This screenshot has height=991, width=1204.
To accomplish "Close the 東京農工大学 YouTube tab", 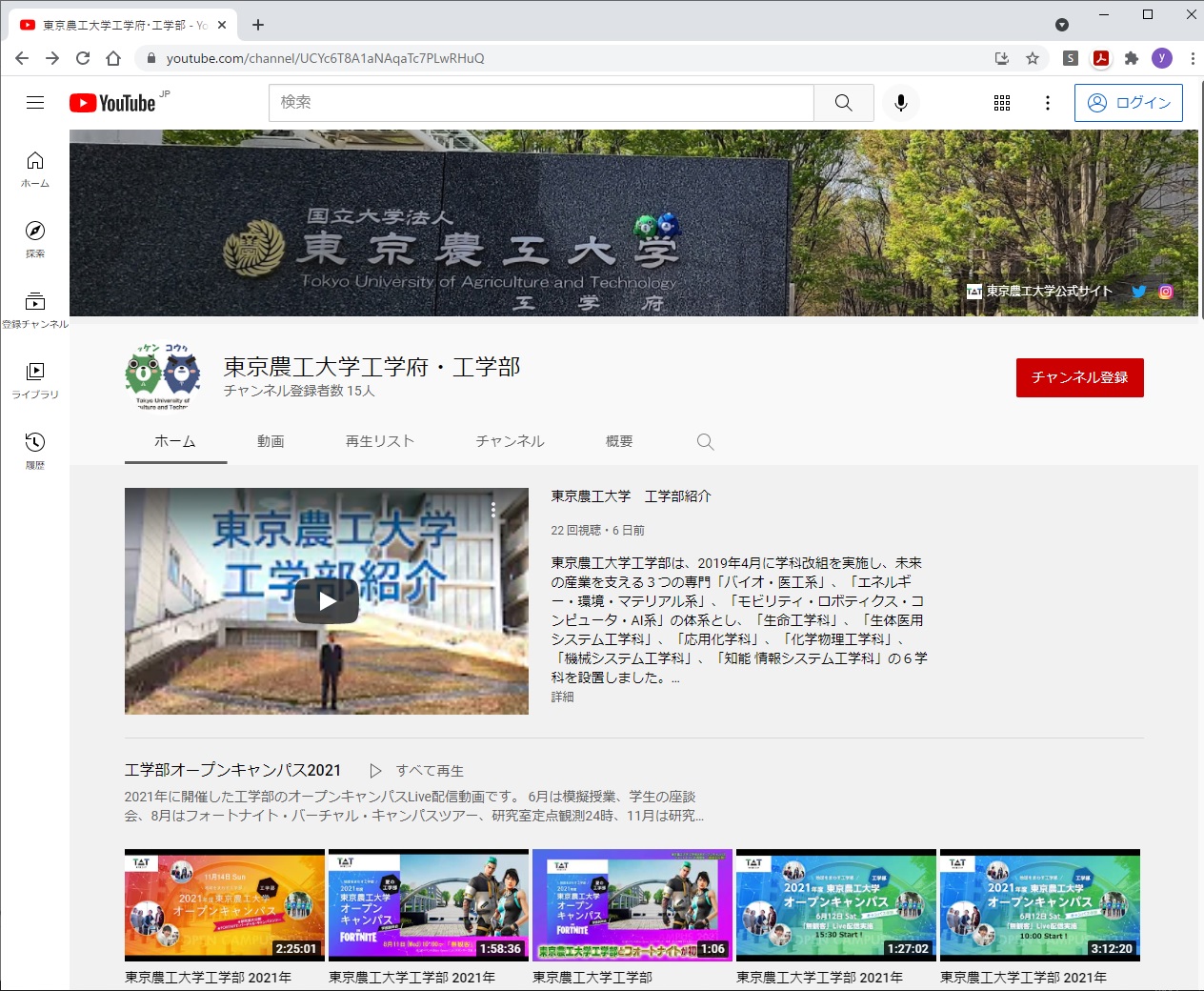I will click(x=222, y=25).
